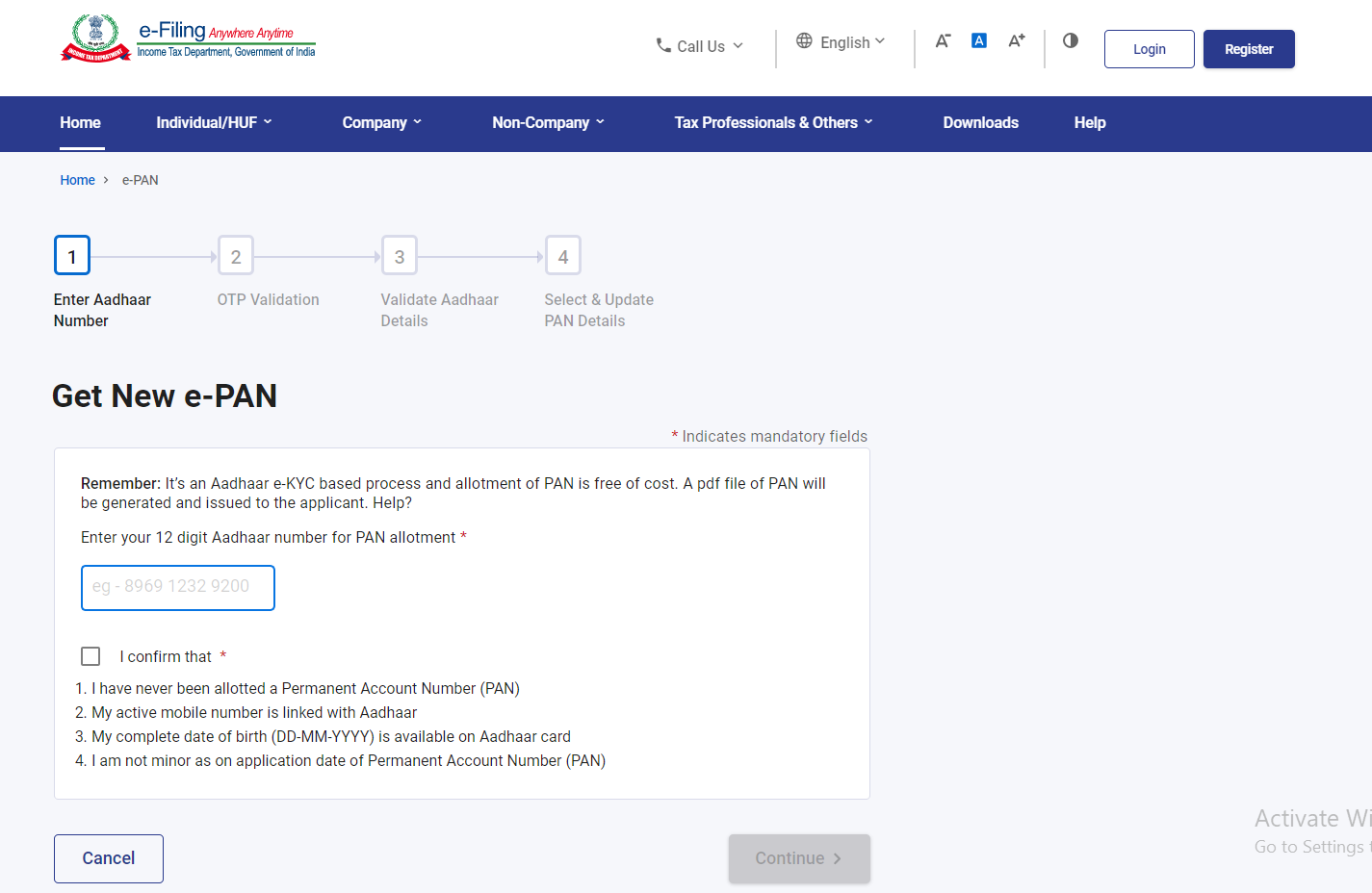
Task: Click the e-Filing Income Tax Department logo
Action: [x=189, y=38]
